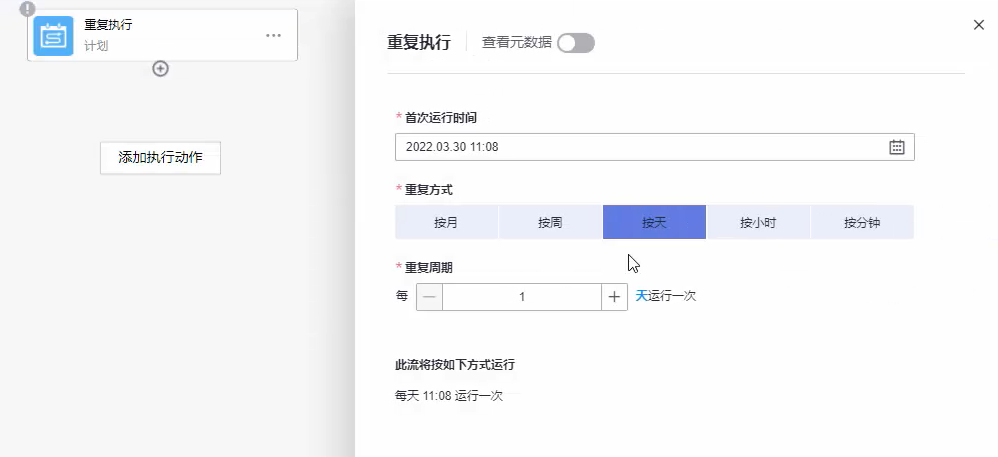The width and height of the screenshot is (998, 457).
Task: Select the 按周 repeat mode
Action: tap(550, 223)
